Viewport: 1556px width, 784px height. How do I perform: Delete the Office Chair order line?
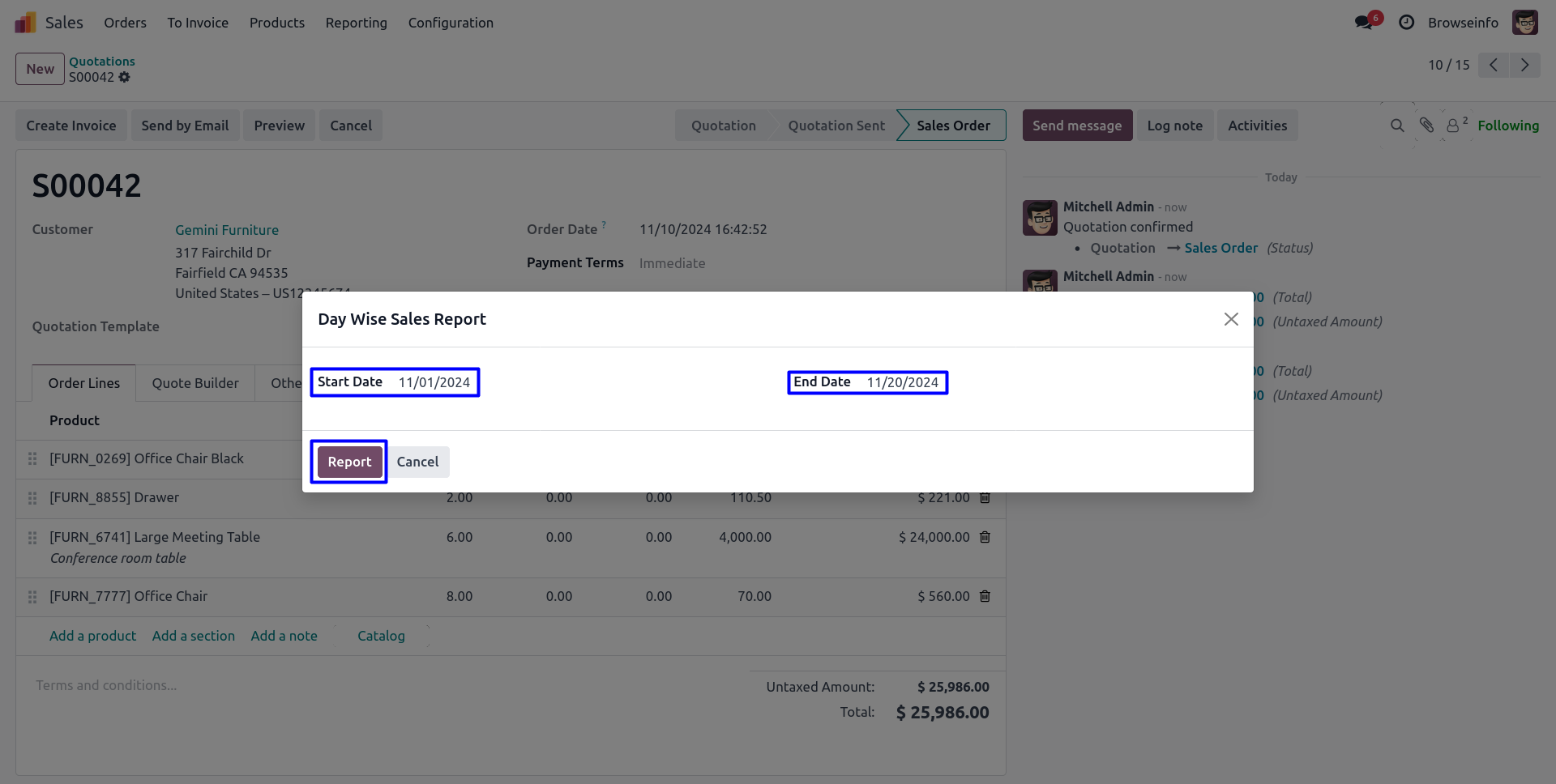point(985,596)
